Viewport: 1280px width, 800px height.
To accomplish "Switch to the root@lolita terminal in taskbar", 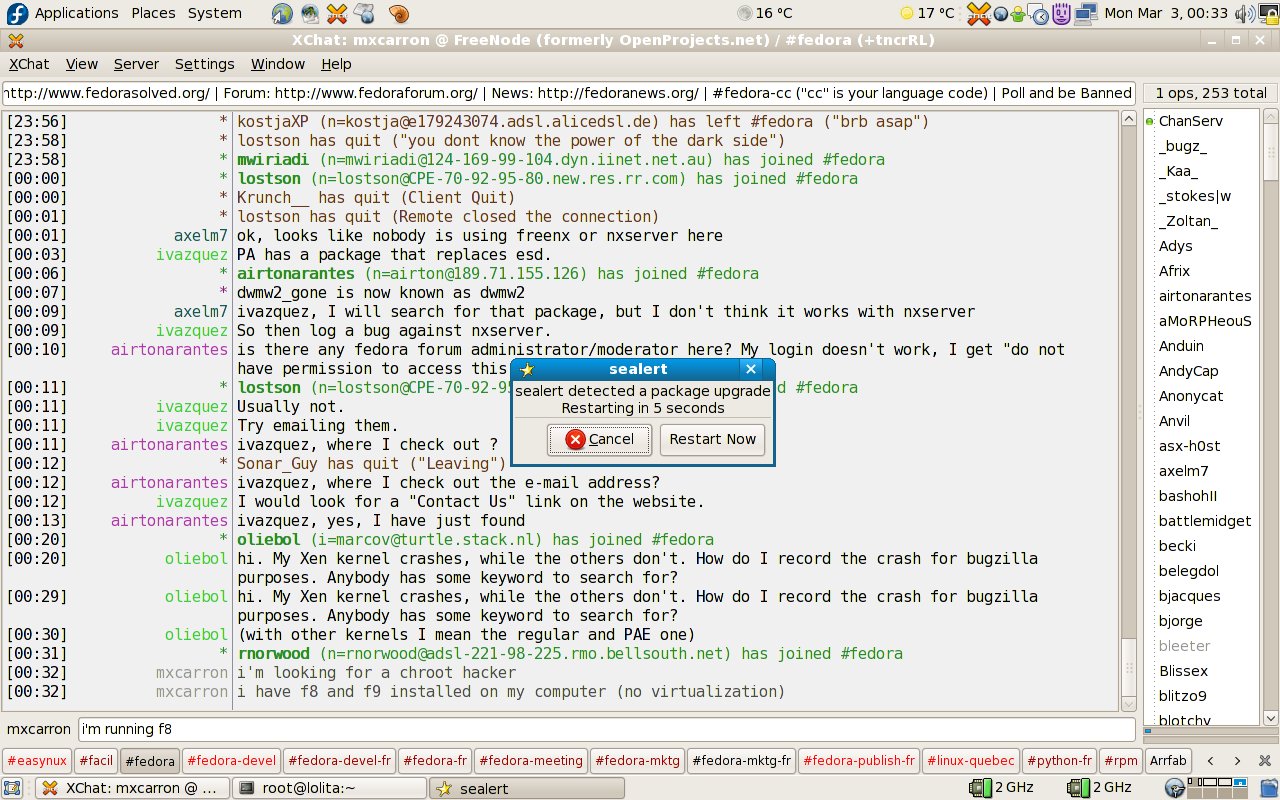I will 328,788.
